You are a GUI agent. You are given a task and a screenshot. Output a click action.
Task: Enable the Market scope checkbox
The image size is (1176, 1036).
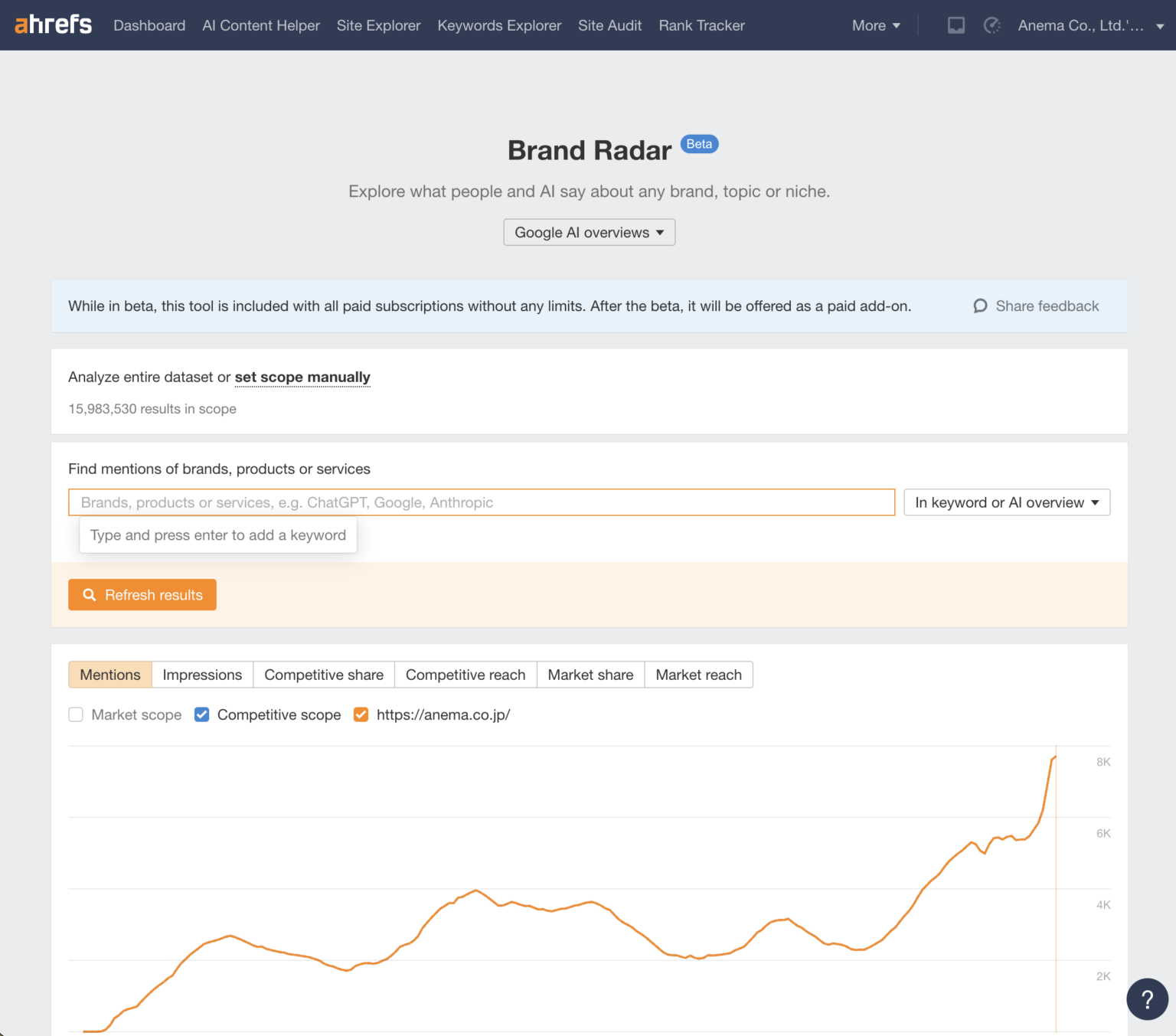coord(76,714)
